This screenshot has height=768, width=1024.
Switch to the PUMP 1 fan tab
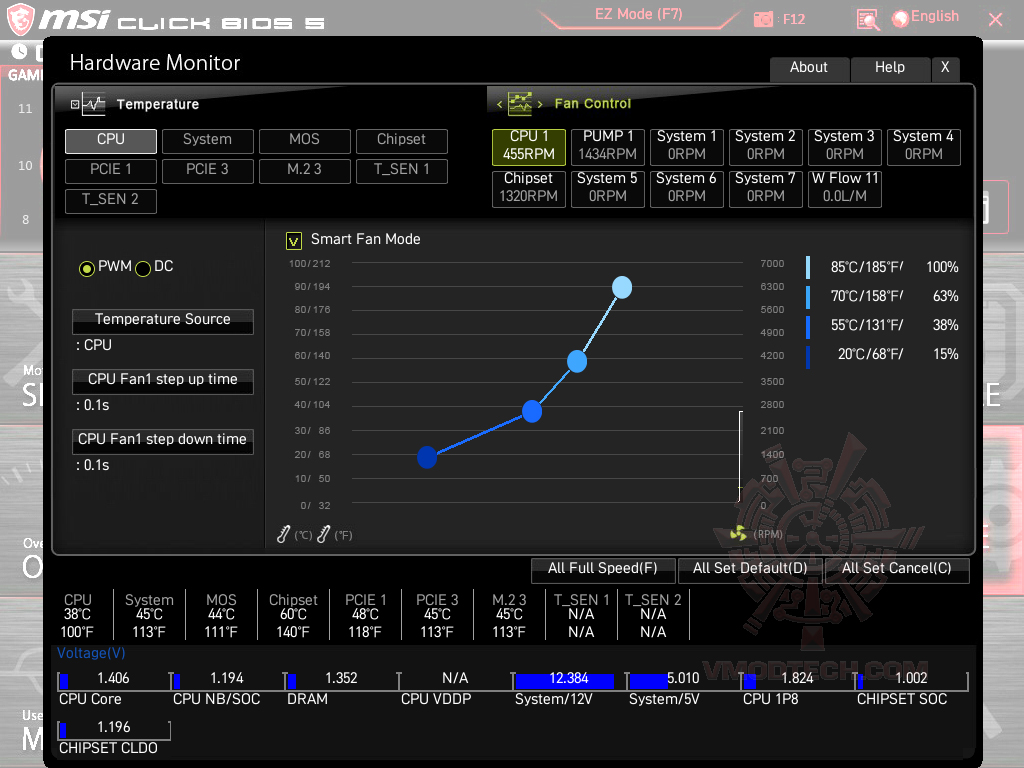click(607, 147)
